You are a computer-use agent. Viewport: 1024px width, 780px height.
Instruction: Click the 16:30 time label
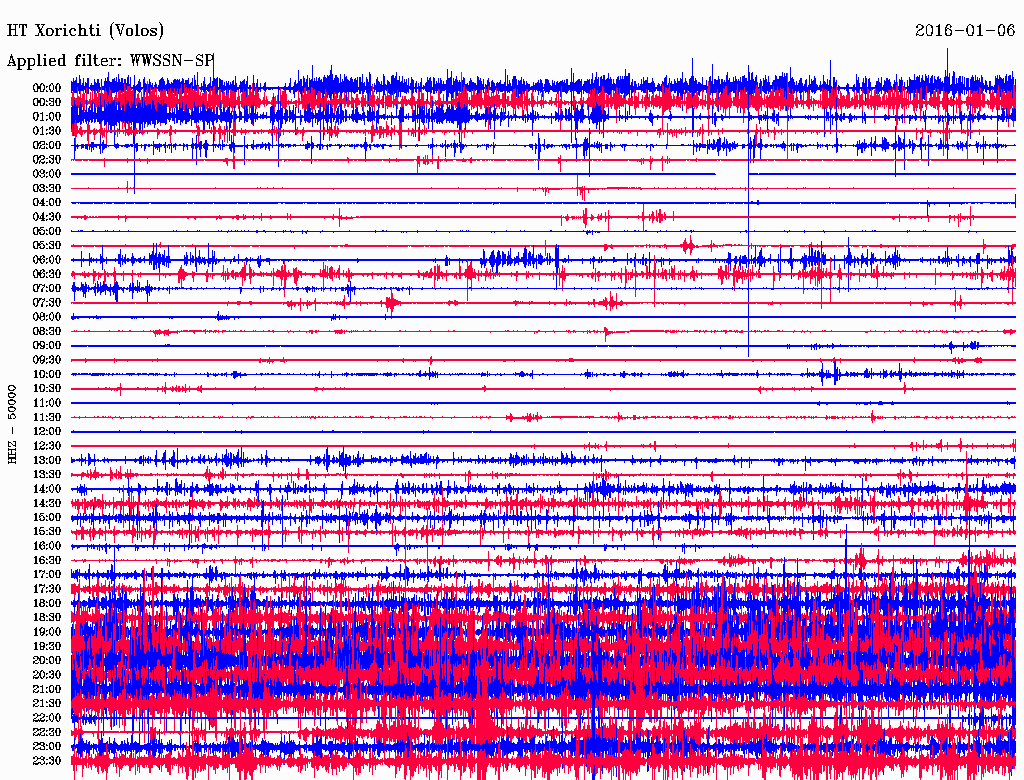(47, 561)
